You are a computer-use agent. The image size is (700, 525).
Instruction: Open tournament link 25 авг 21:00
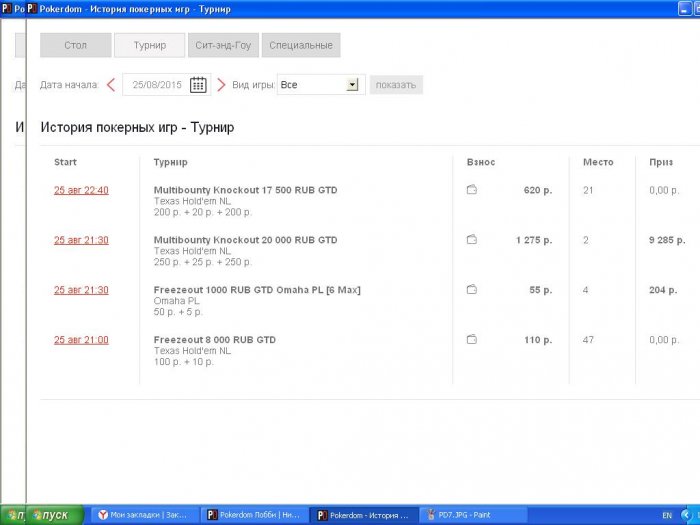(x=81, y=340)
